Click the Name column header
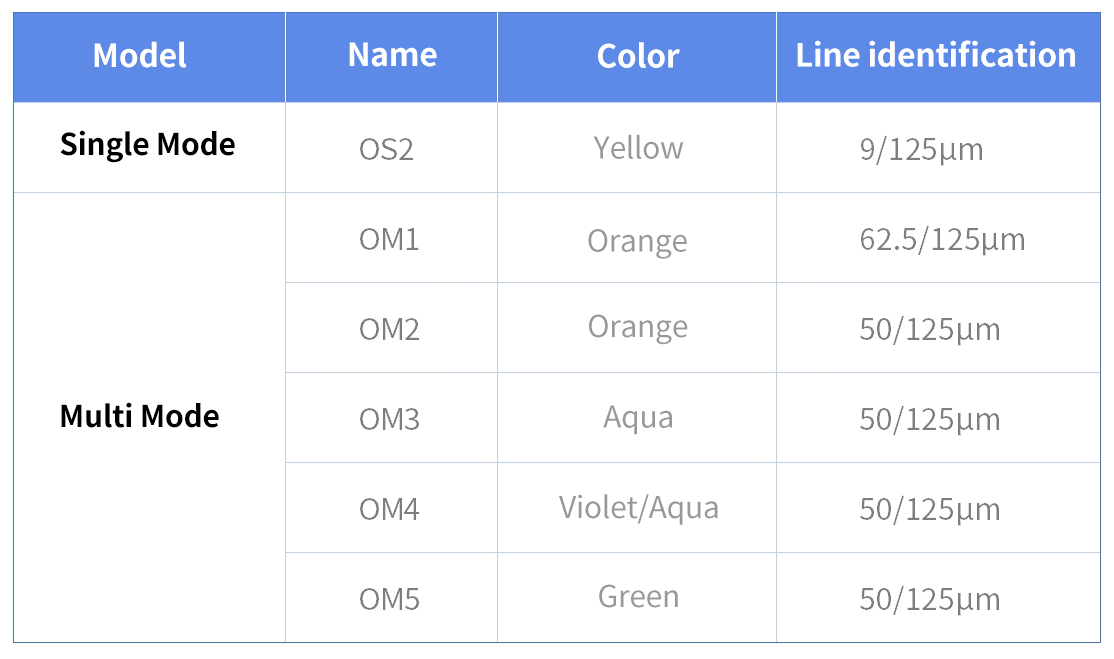The width and height of the screenshot is (1114, 659). pyautogui.click(x=391, y=58)
